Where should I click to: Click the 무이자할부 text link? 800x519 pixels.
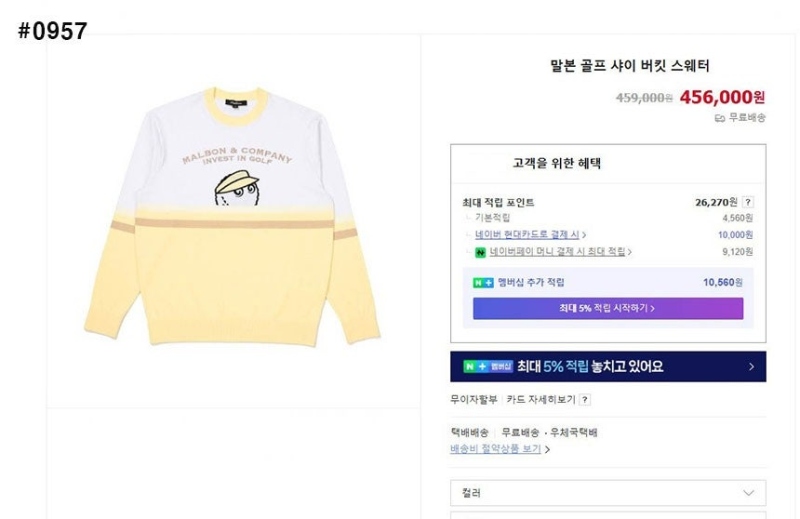(473, 400)
